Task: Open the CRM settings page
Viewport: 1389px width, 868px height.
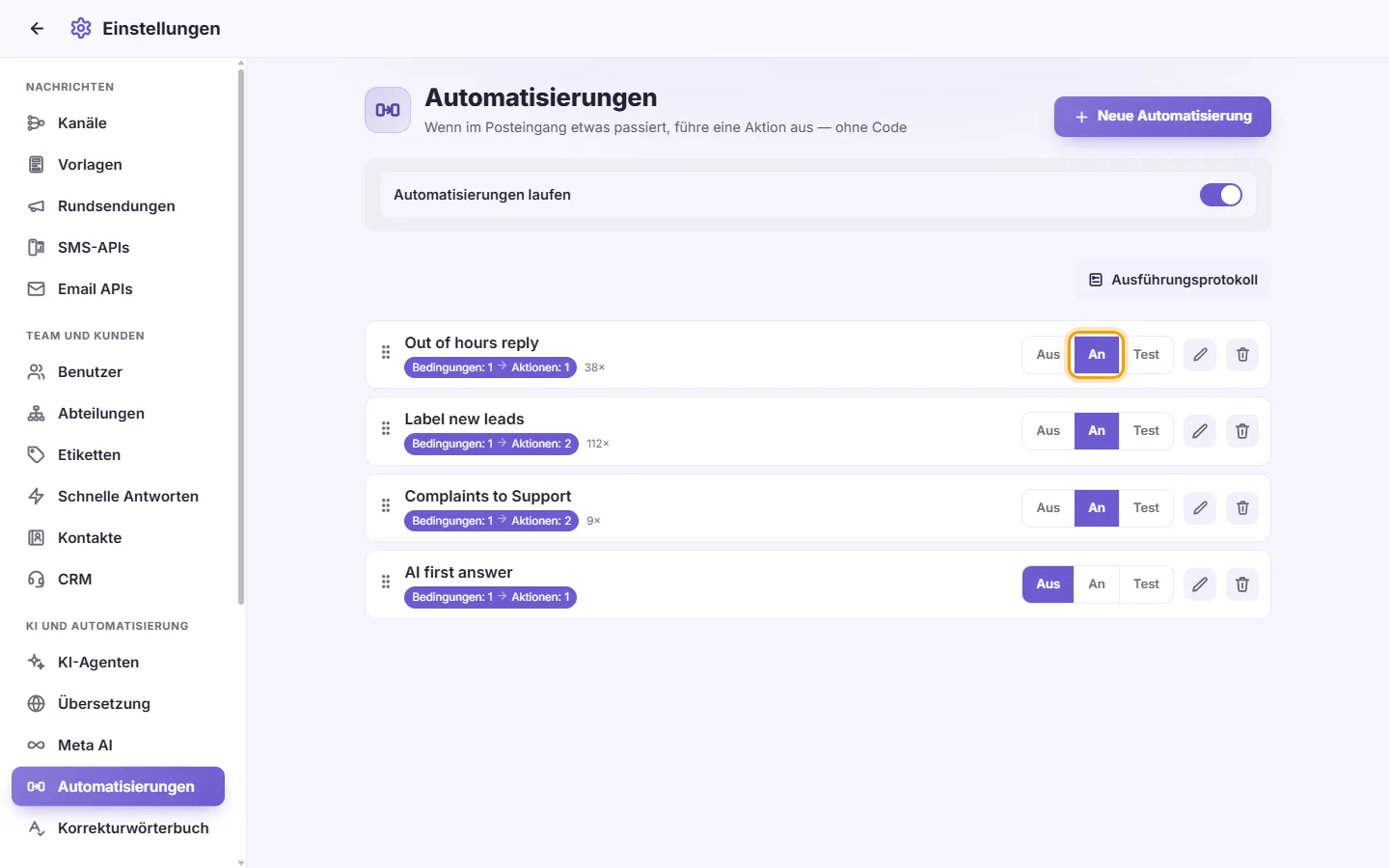Action: tap(118, 580)
